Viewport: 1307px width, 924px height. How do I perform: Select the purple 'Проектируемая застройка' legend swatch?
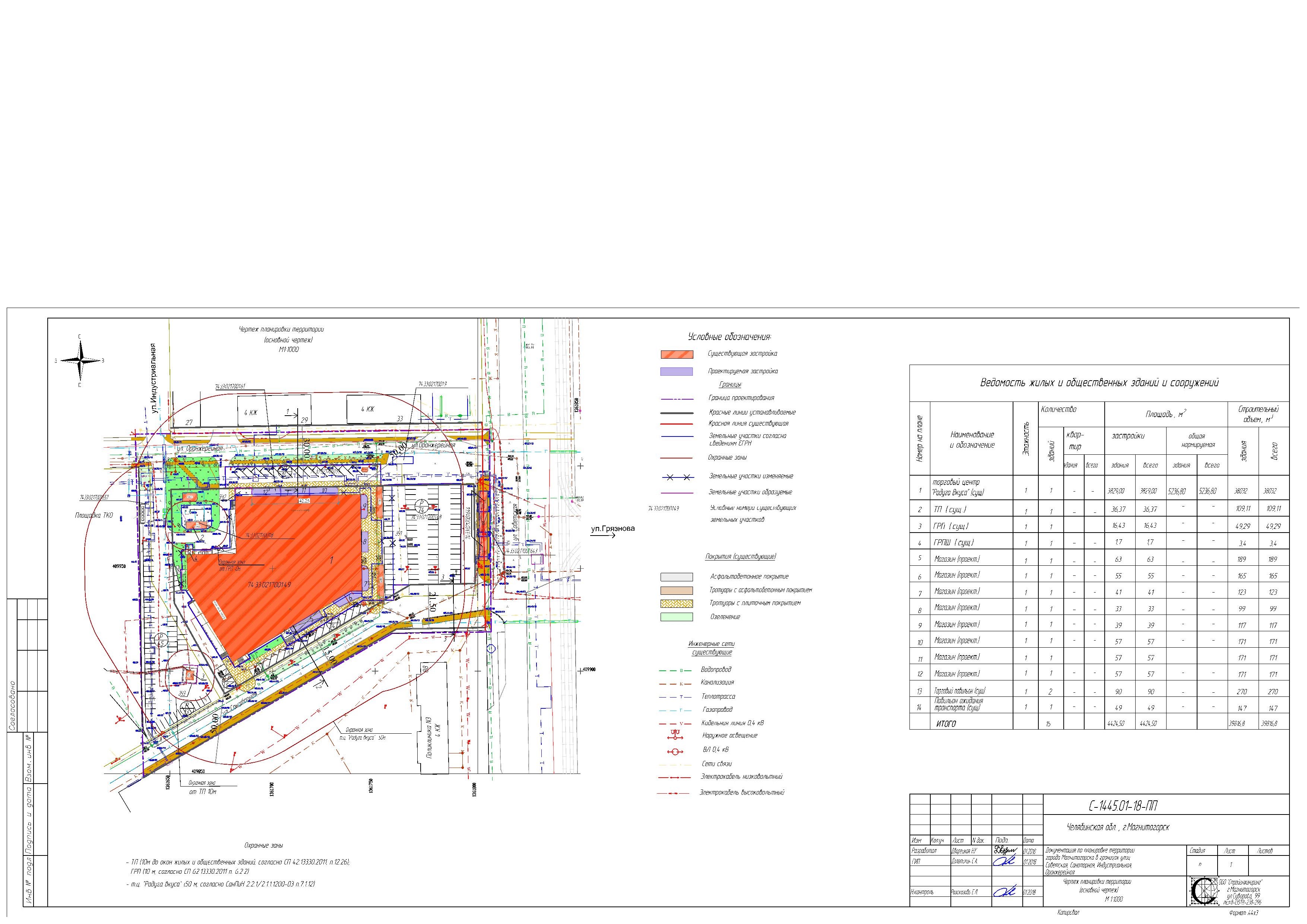[x=676, y=372]
